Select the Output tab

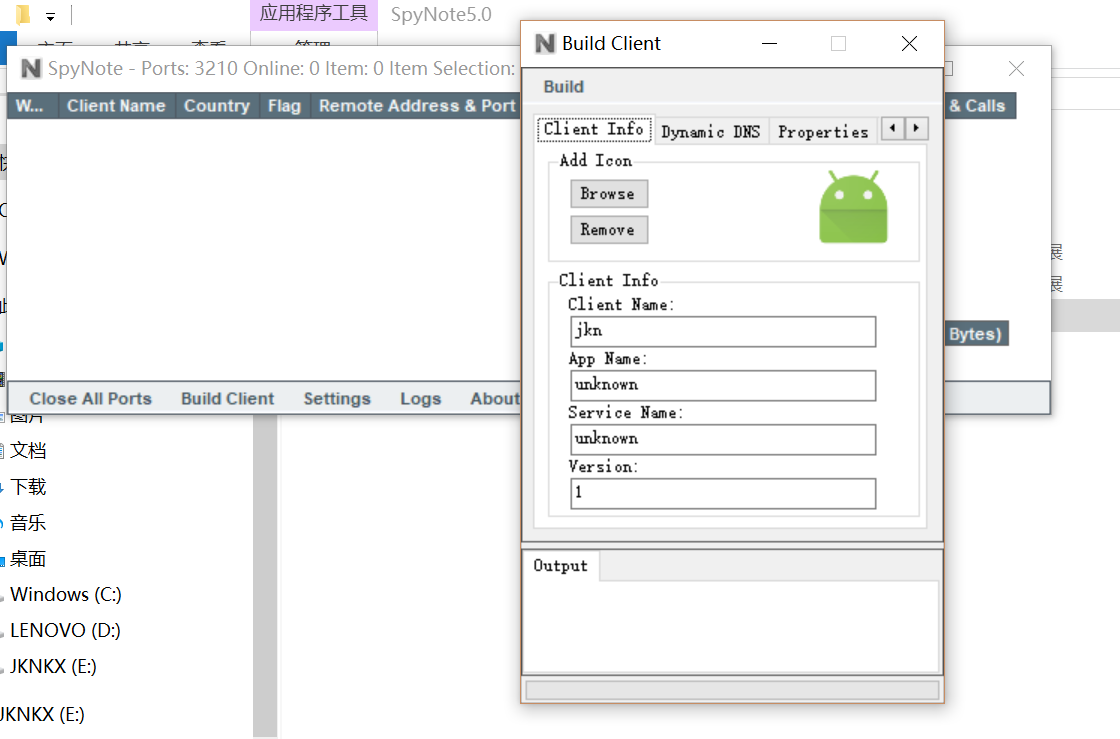pos(561,565)
